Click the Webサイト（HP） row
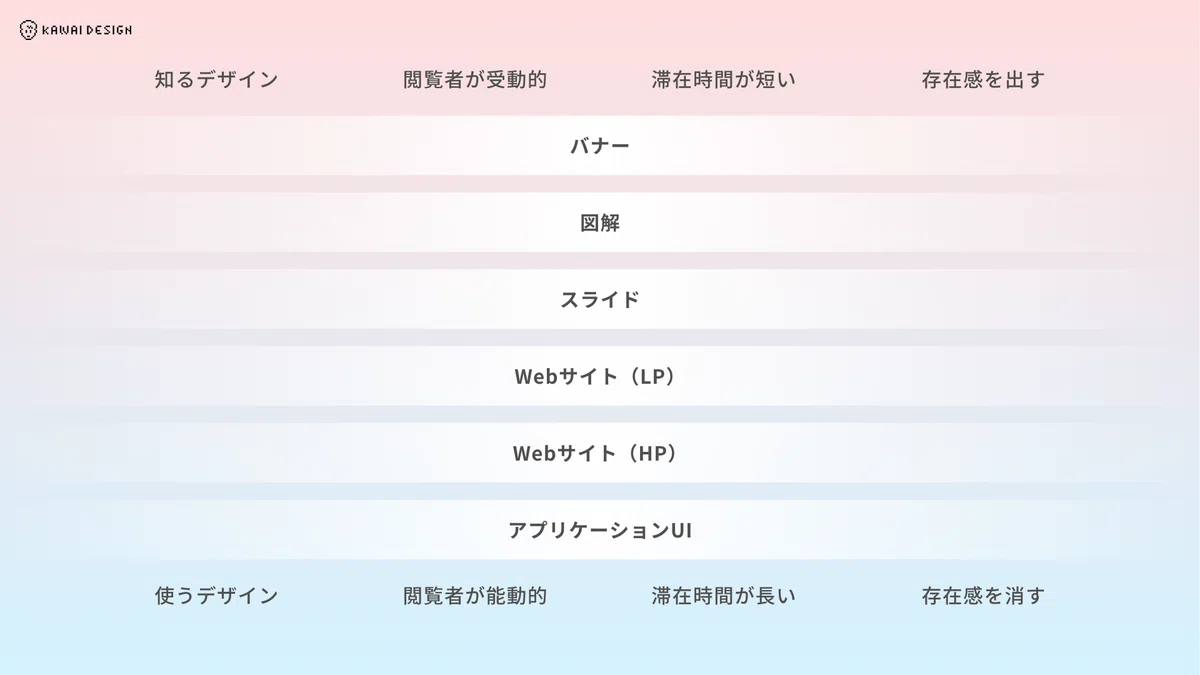This screenshot has width=1200, height=675. click(x=600, y=453)
